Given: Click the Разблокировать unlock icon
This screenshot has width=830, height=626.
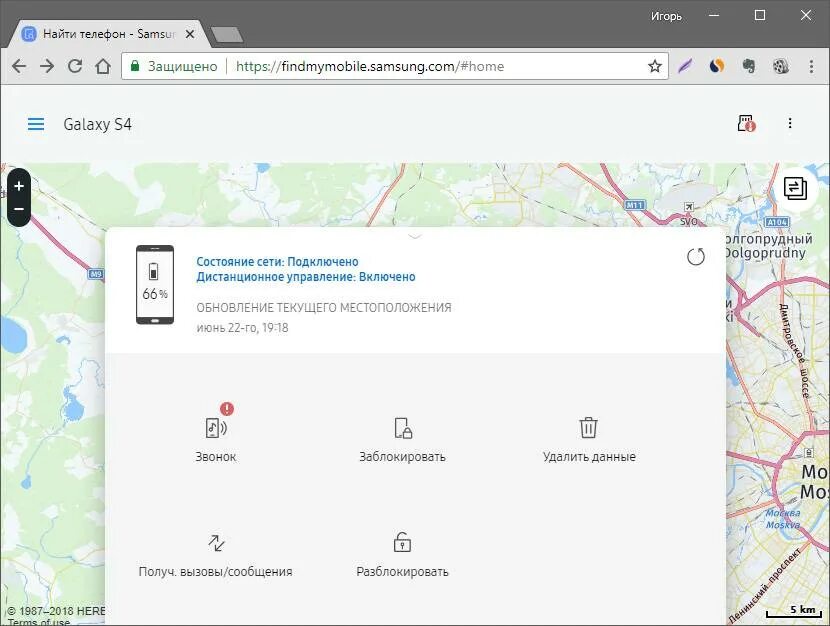Looking at the screenshot, I should [402, 542].
